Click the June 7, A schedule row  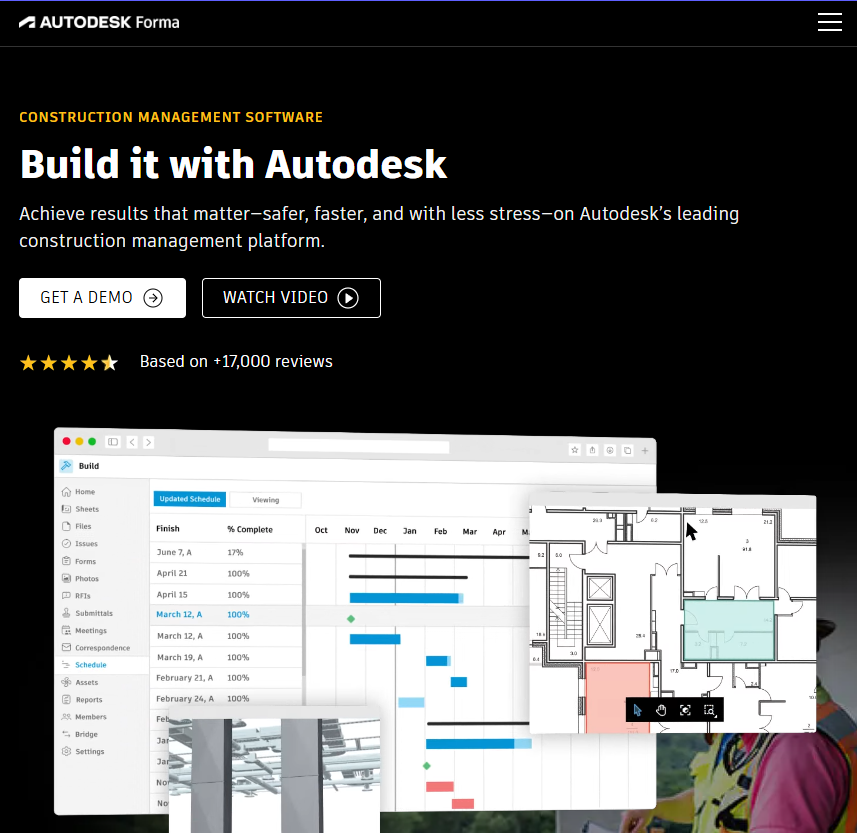tap(226, 552)
